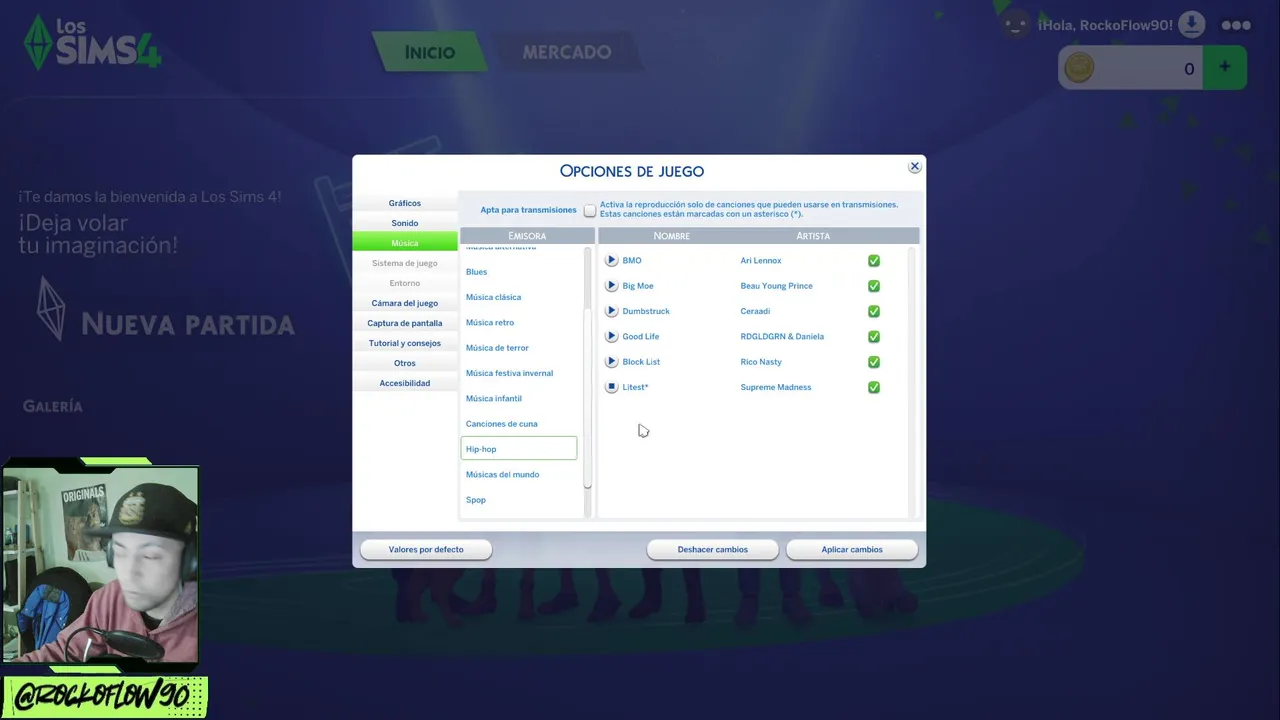This screenshot has width=1280, height=720.
Task: Select the Música options tab
Action: point(405,243)
